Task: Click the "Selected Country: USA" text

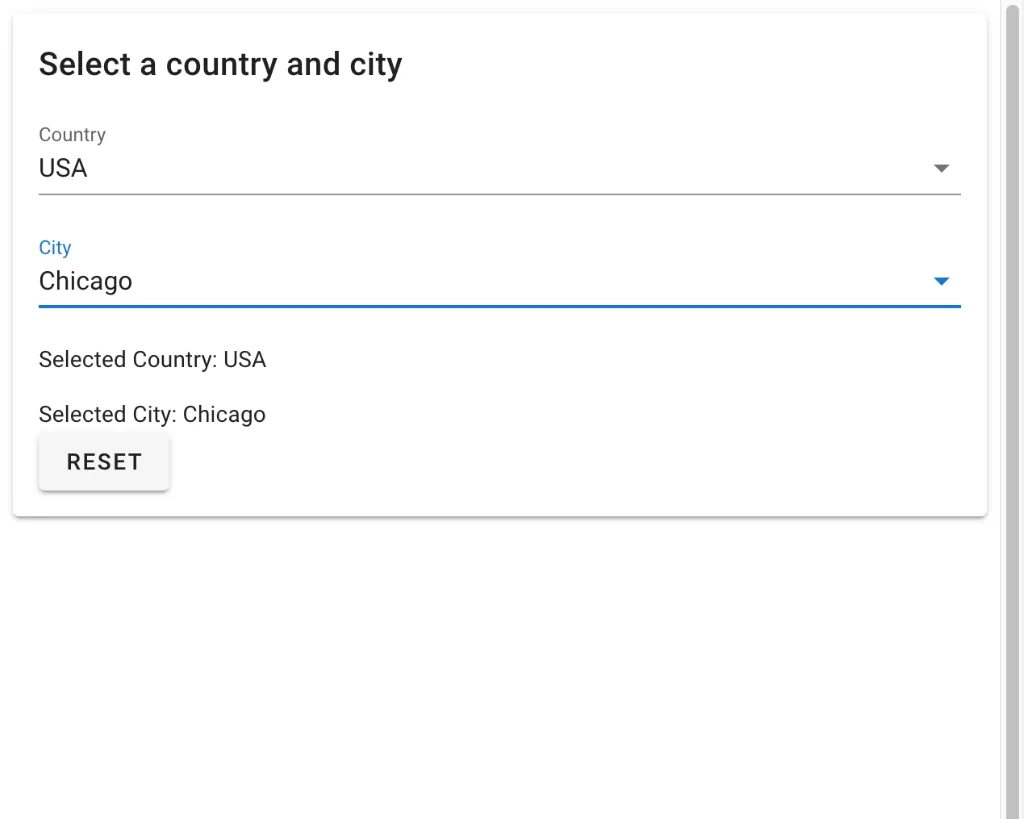Action: click(152, 359)
